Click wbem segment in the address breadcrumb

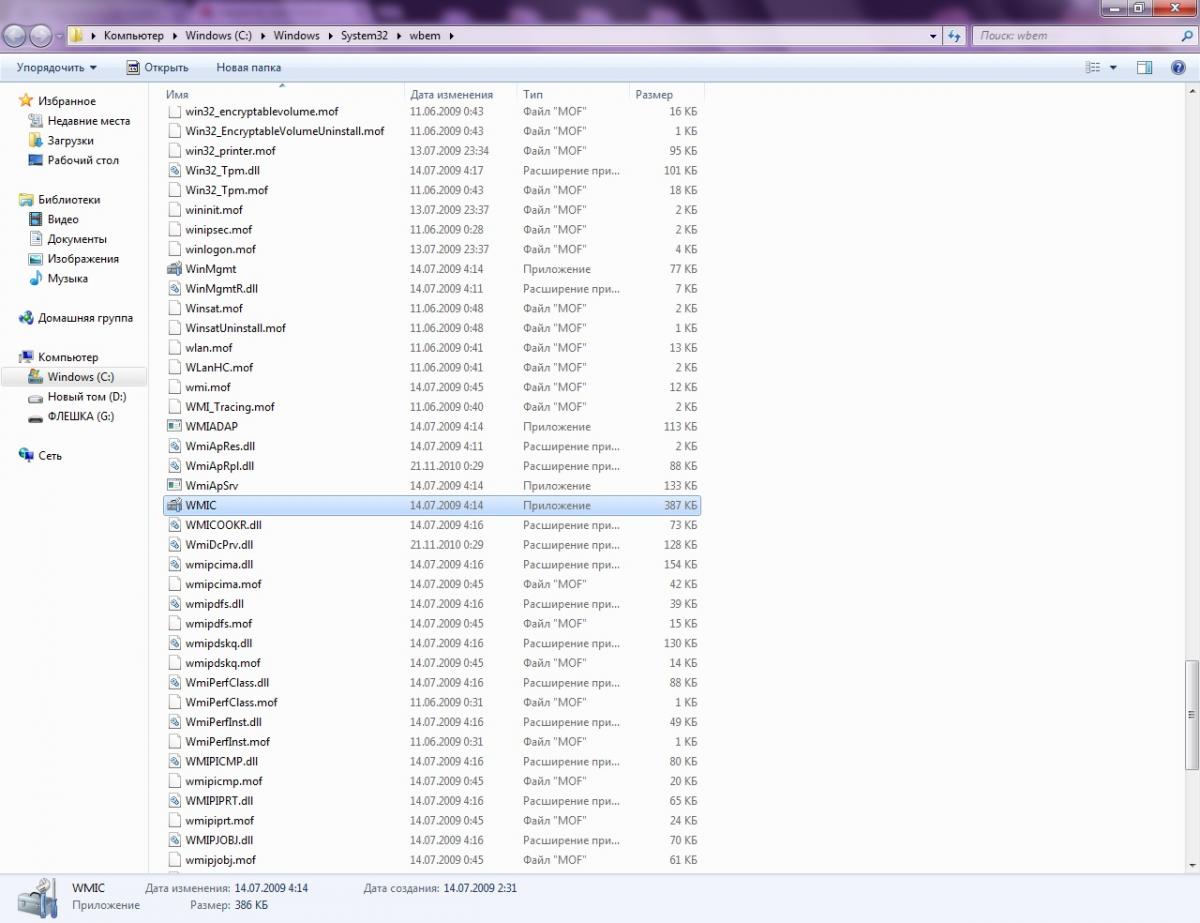coord(424,35)
